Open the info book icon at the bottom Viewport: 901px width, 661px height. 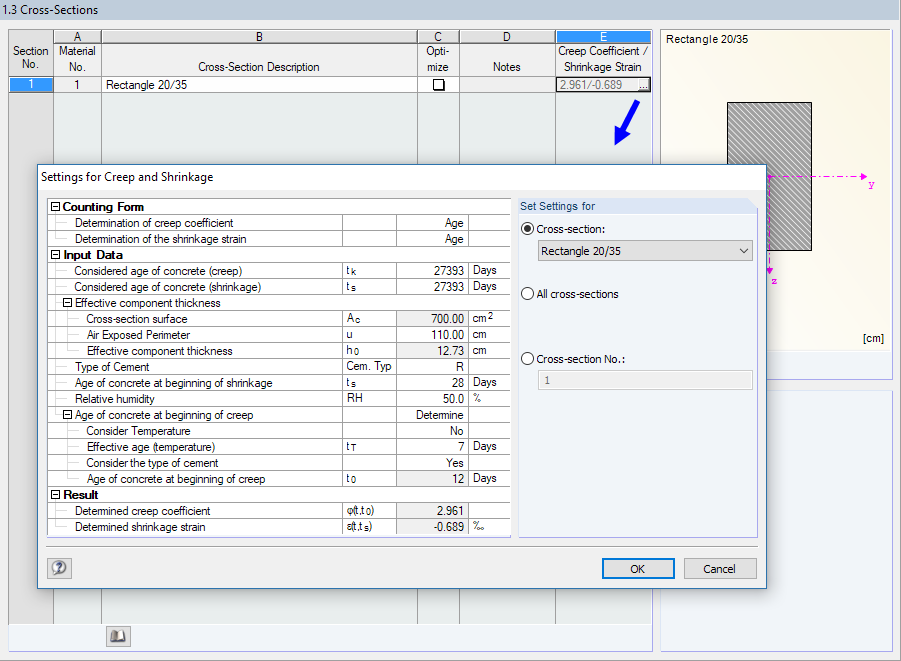tap(117, 636)
